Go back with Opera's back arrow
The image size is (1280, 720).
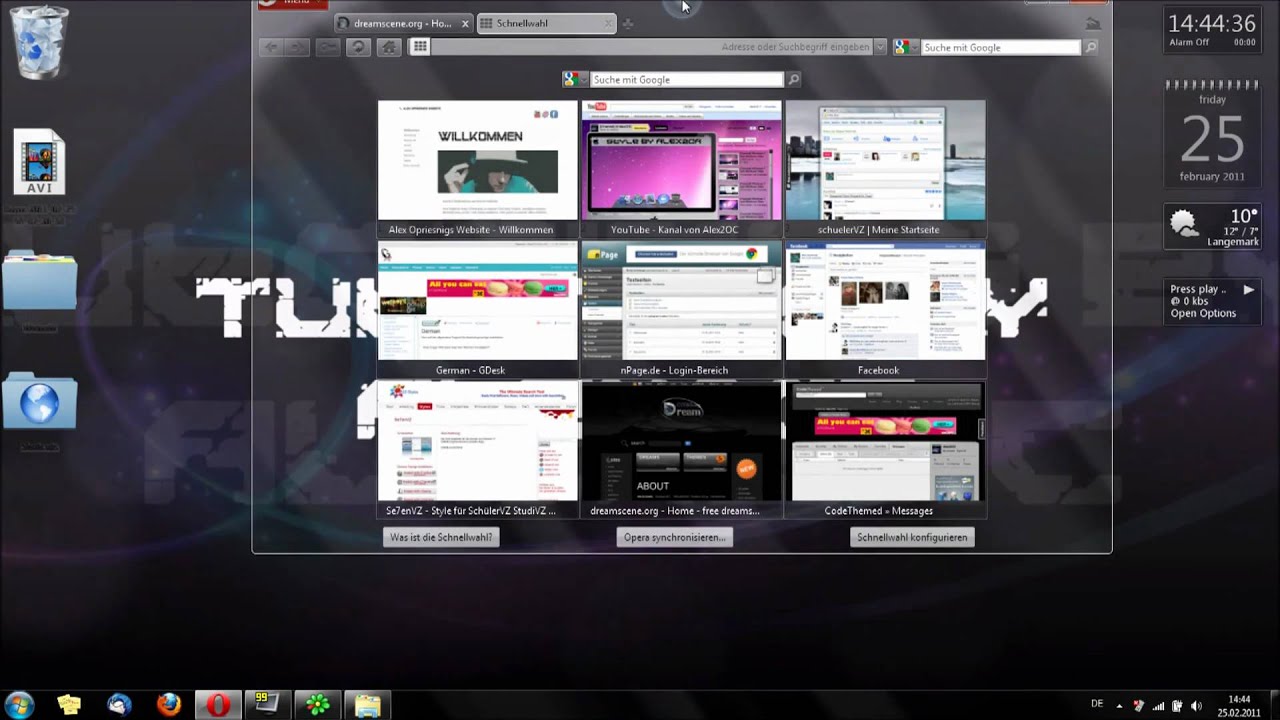(x=272, y=47)
